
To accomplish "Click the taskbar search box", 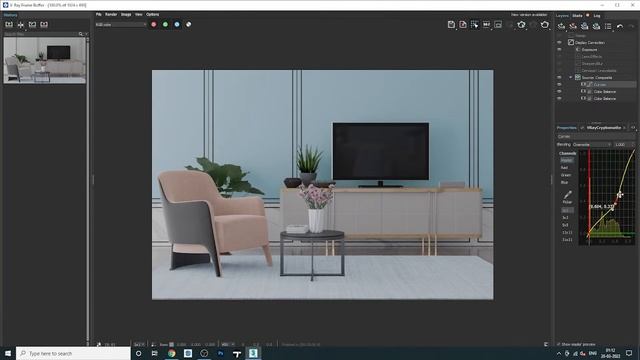I will (x=73, y=353).
